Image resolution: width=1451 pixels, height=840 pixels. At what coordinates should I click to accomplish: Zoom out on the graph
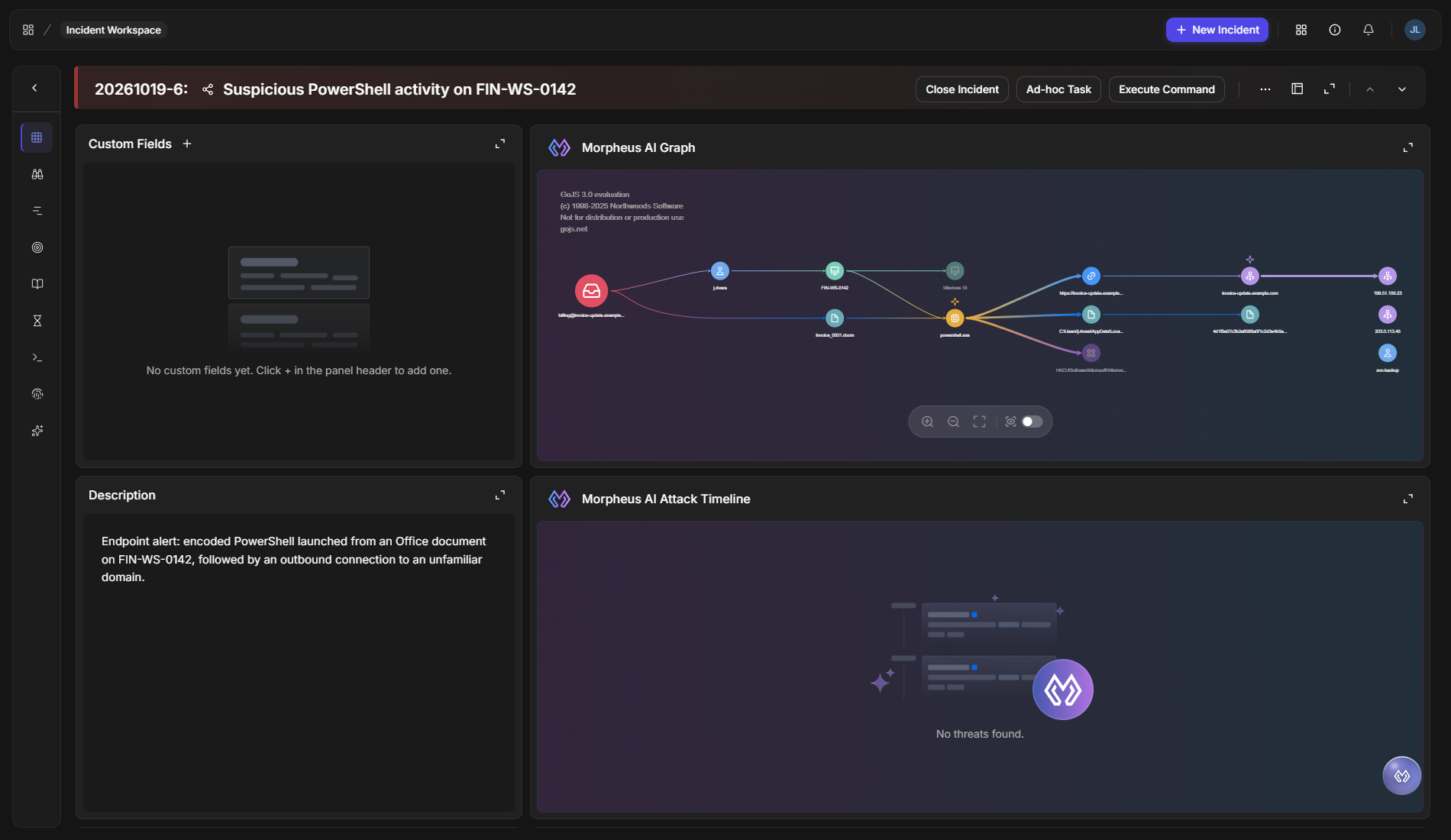pos(953,422)
